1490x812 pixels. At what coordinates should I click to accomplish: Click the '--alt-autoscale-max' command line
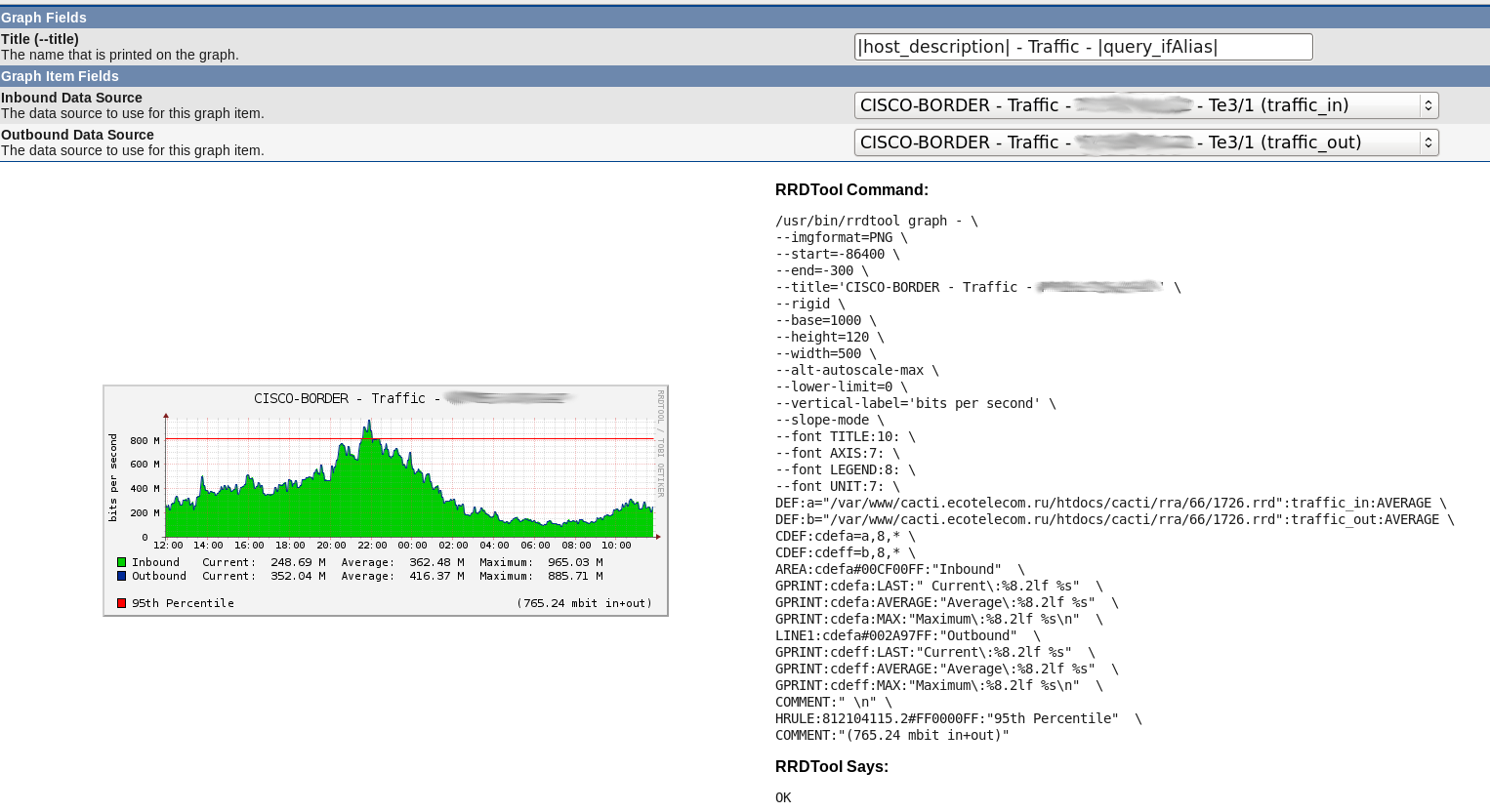tap(857, 370)
